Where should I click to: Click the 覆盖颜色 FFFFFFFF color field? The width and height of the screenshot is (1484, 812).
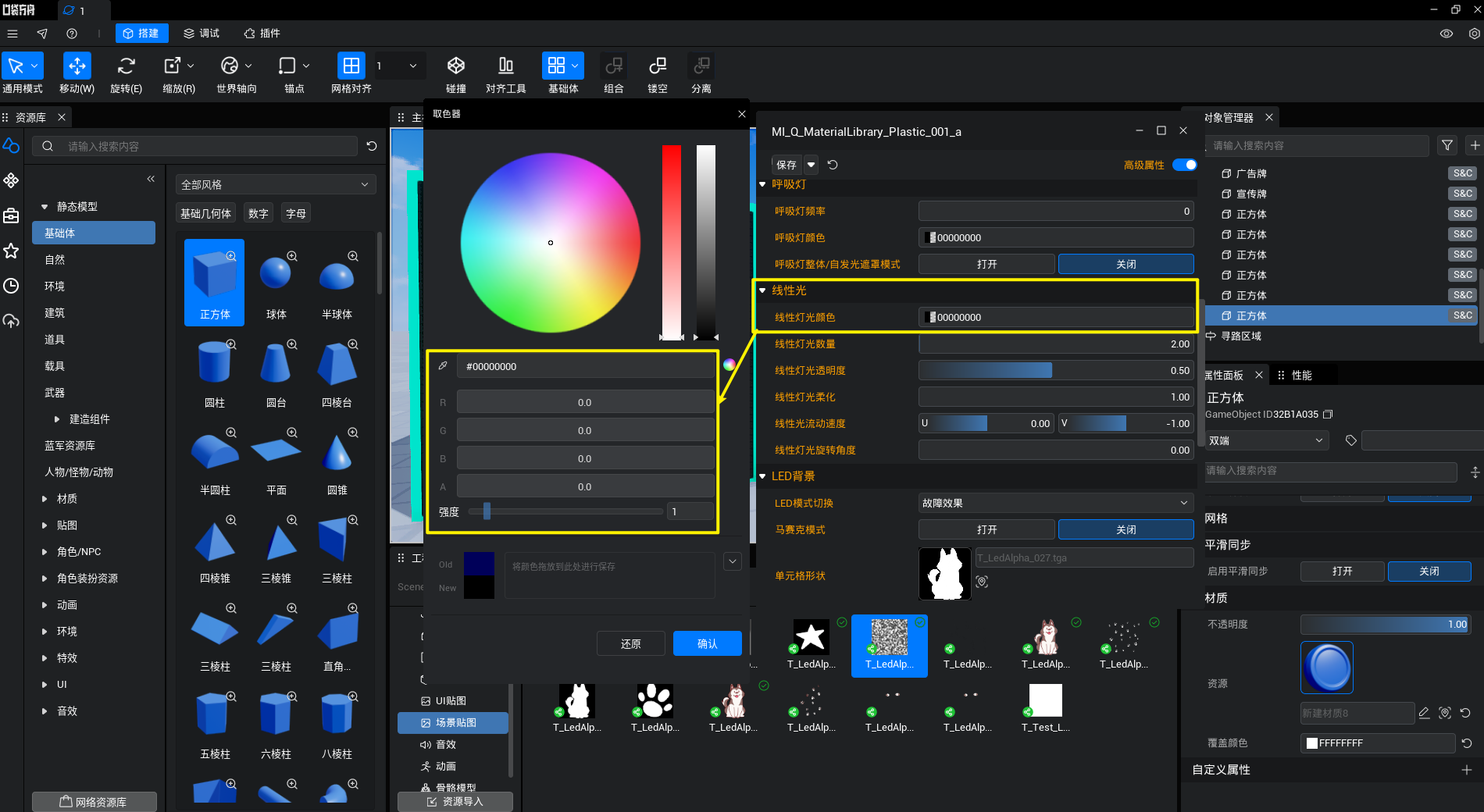click(x=1378, y=743)
